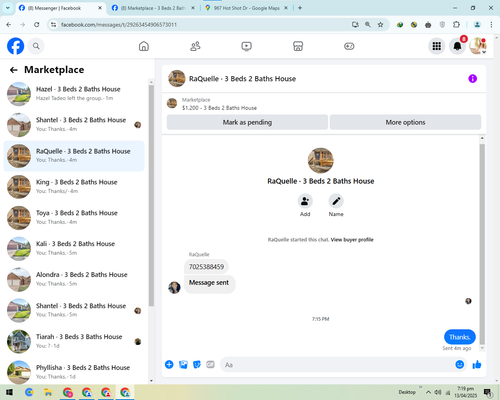
Task: Open the Gaming controller icon
Action: coord(349,46)
